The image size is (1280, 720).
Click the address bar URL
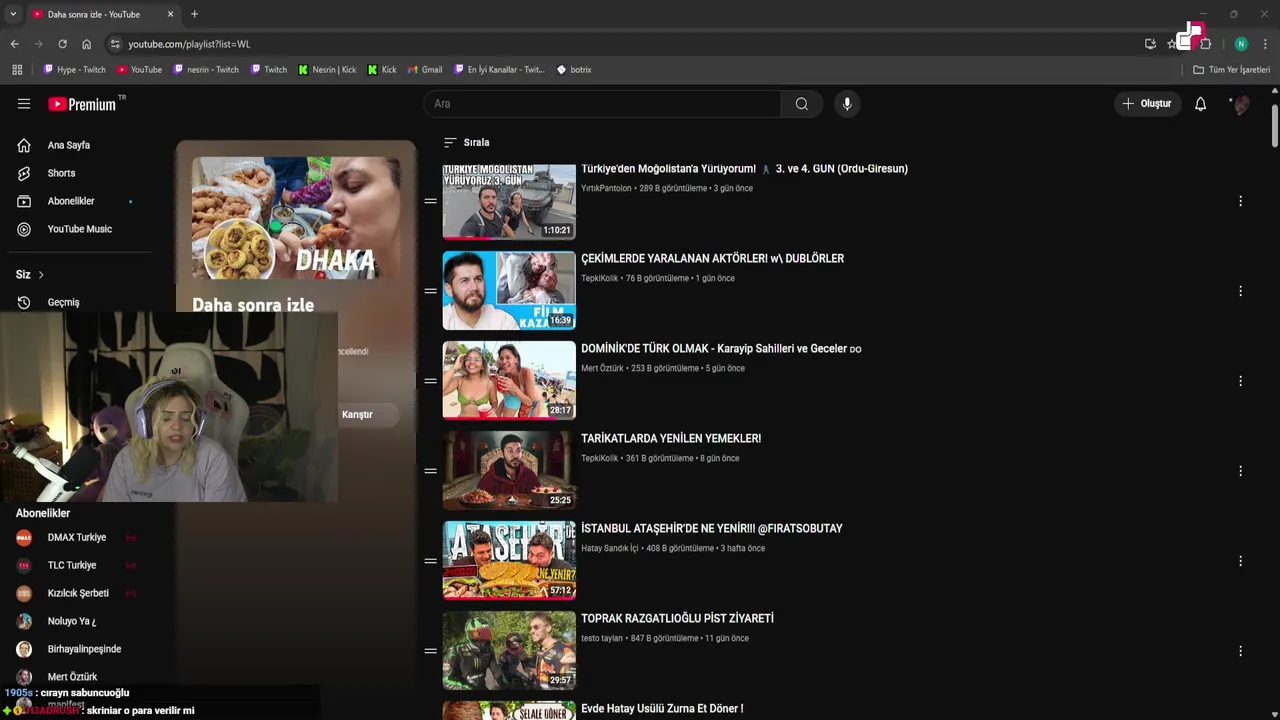189,44
